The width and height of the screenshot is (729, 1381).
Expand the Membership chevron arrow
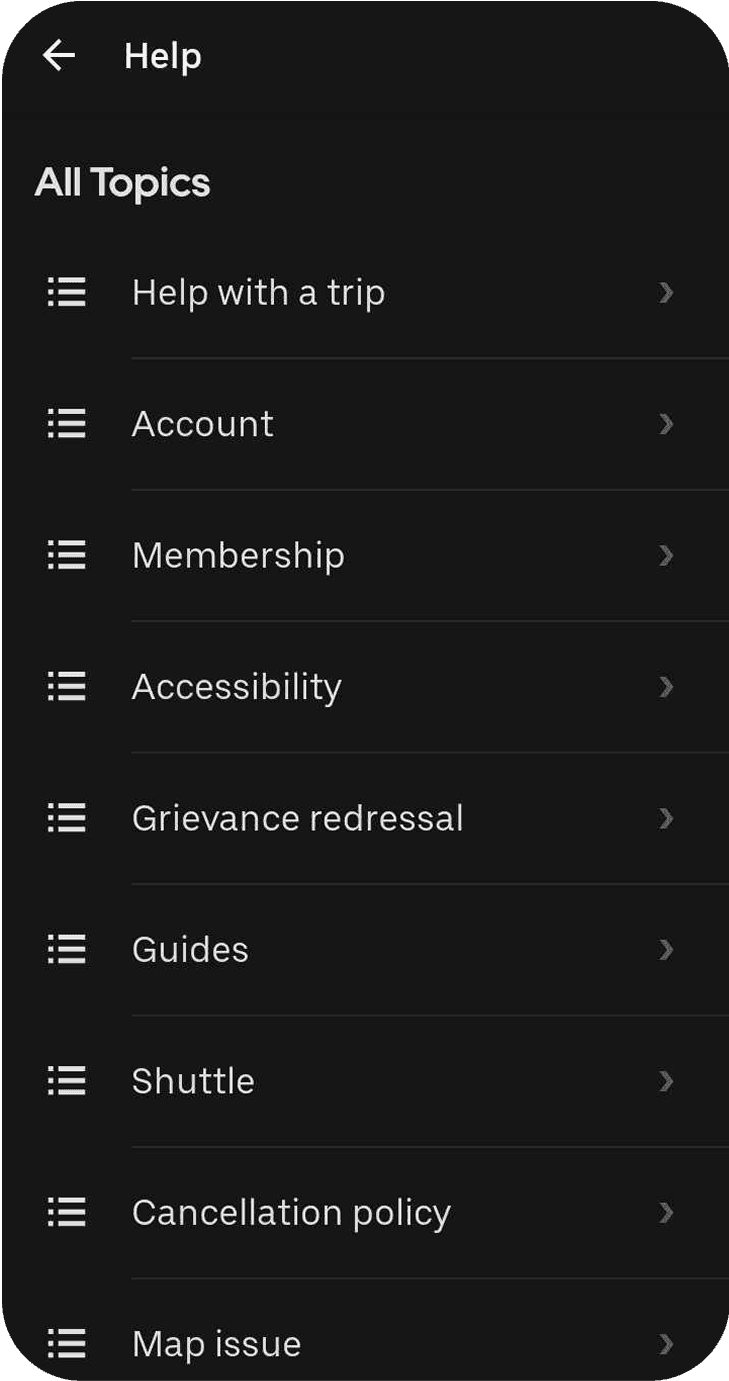pos(666,555)
